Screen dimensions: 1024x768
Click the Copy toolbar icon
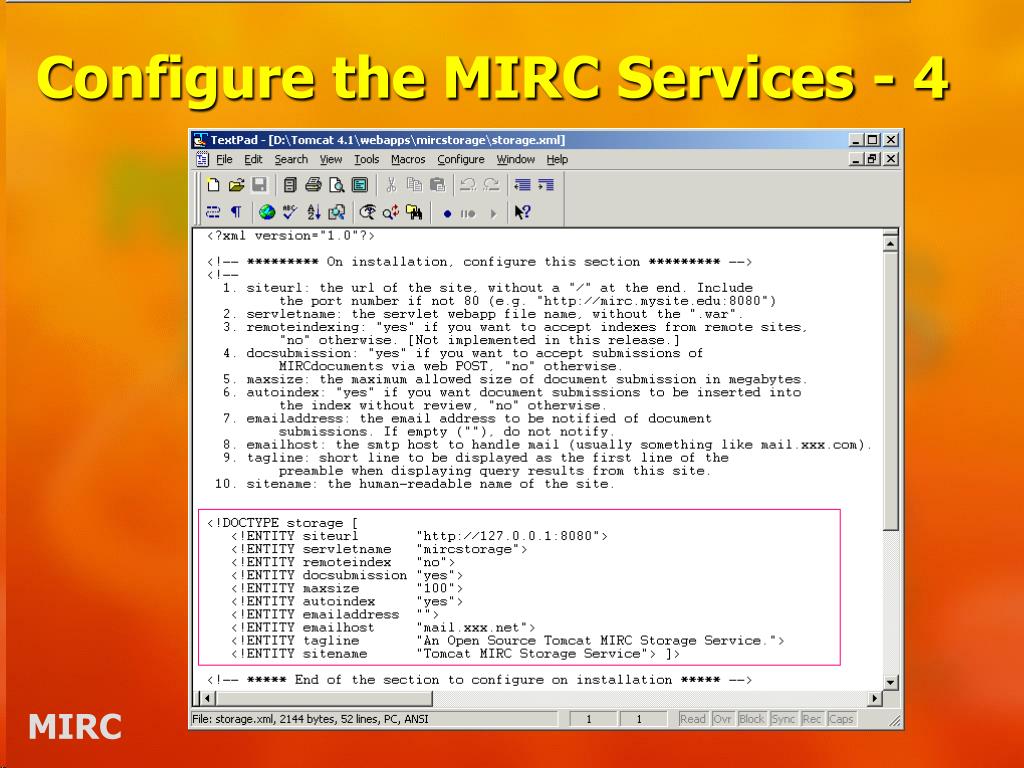tap(414, 185)
